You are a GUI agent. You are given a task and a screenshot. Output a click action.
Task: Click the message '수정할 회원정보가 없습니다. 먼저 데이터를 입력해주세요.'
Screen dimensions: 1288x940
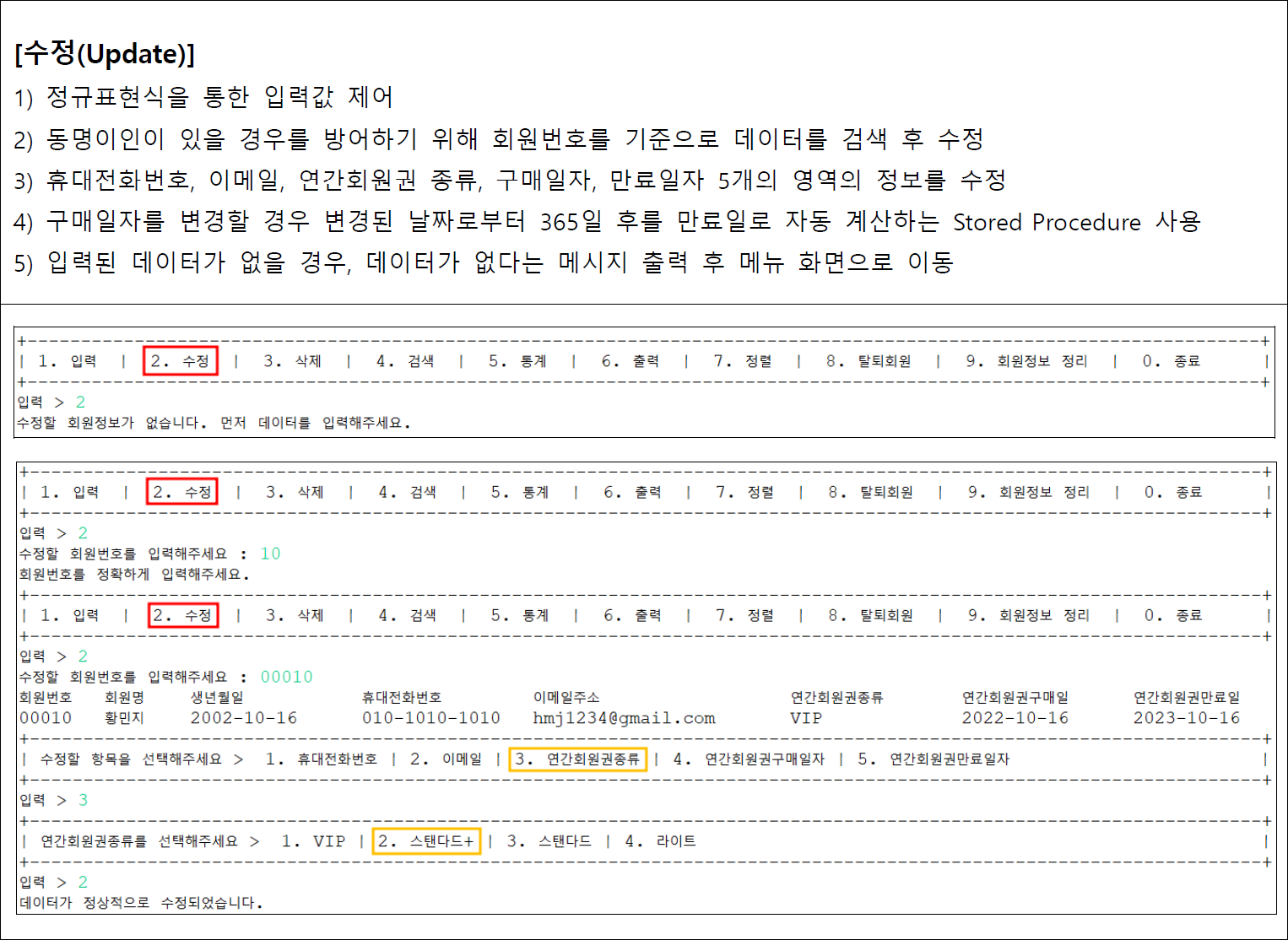(214, 423)
